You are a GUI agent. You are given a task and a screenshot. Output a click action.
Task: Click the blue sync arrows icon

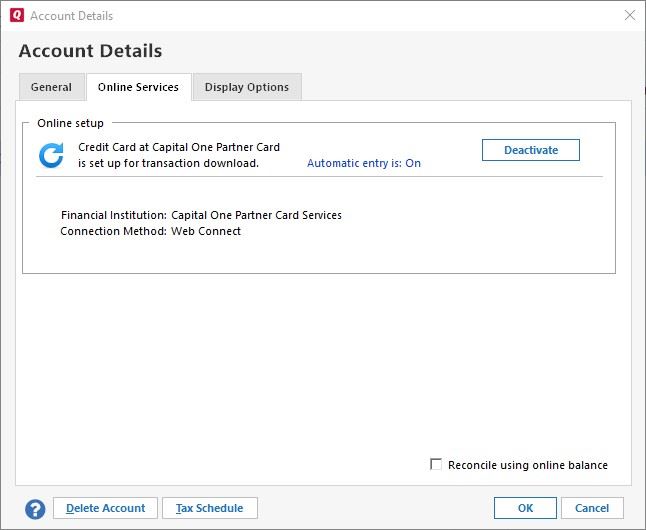pos(51,156)
